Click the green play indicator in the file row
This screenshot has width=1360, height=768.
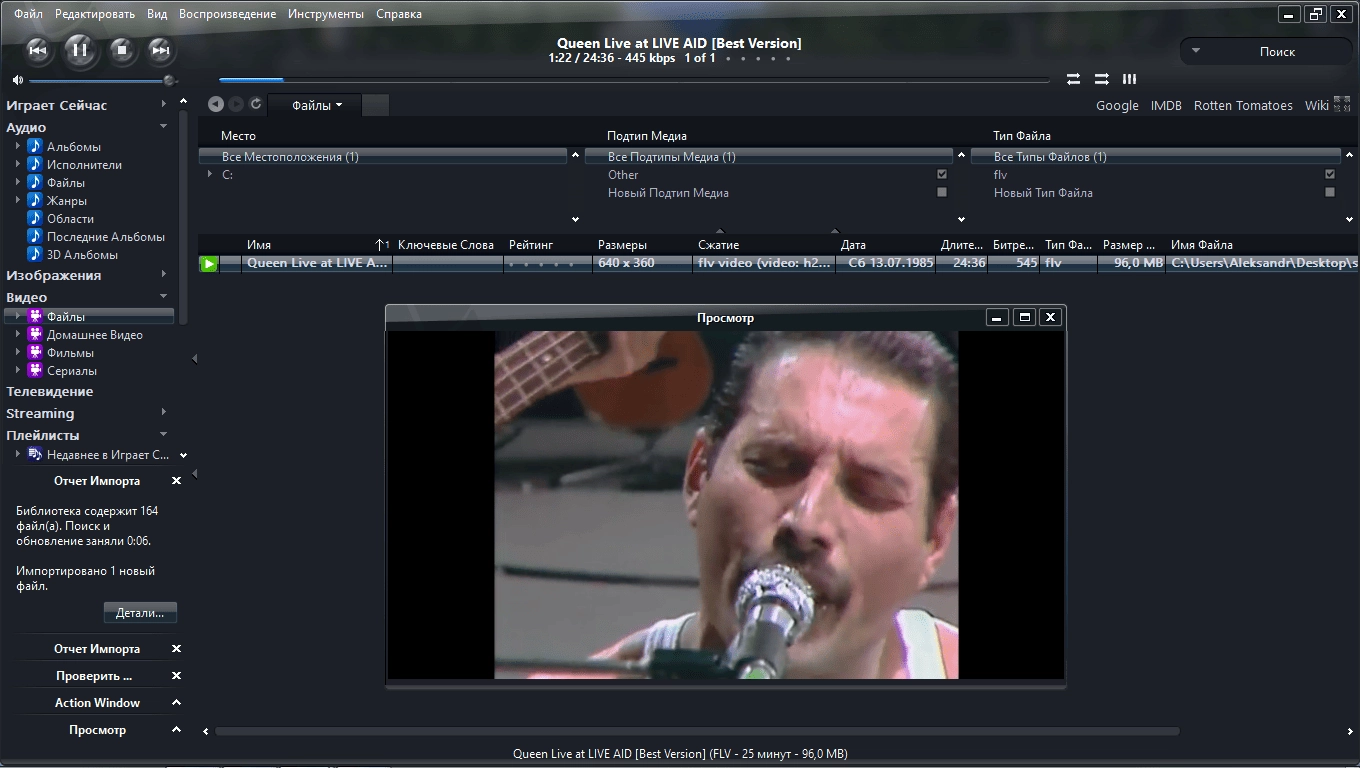pyautogui.click(x=208, y=264)
